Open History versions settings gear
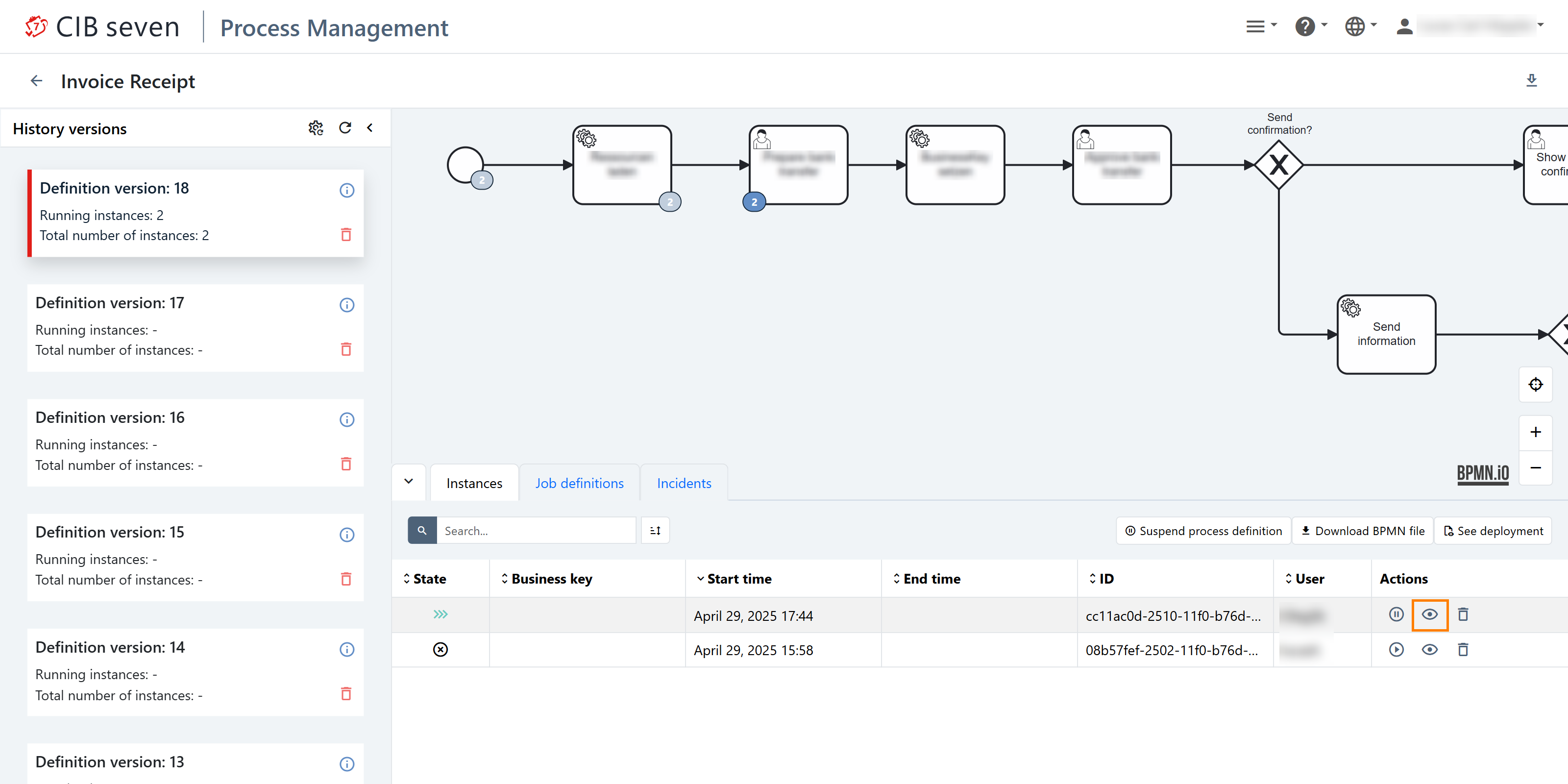1568x784 pixels. coord(315,128)
